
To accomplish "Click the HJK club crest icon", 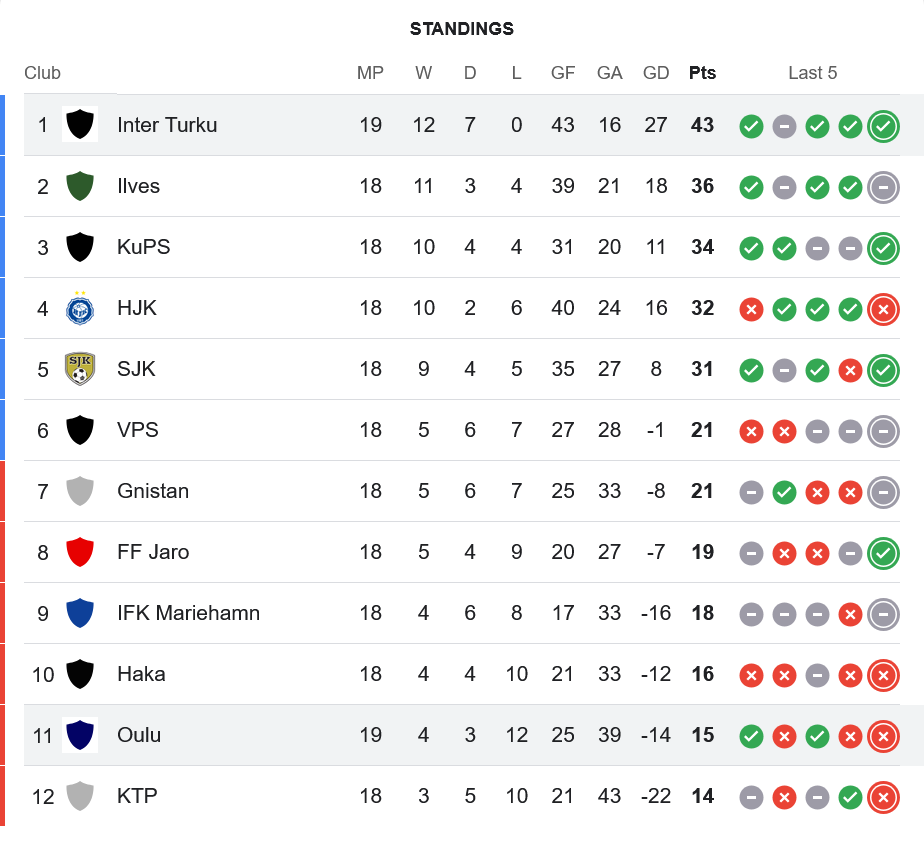I will (80, 308).
